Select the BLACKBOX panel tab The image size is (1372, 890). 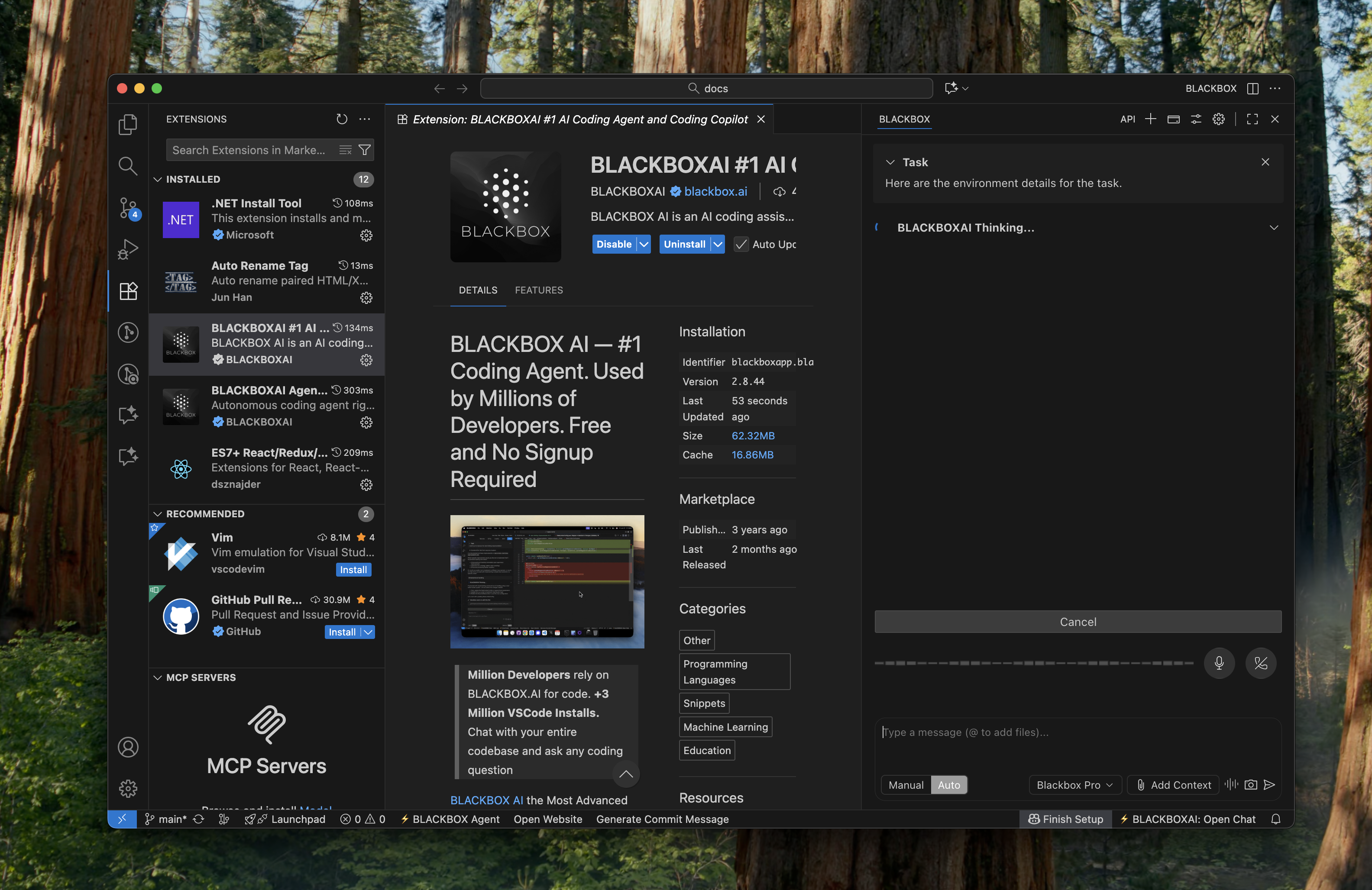pyautogui.click(x=904, y=119)
